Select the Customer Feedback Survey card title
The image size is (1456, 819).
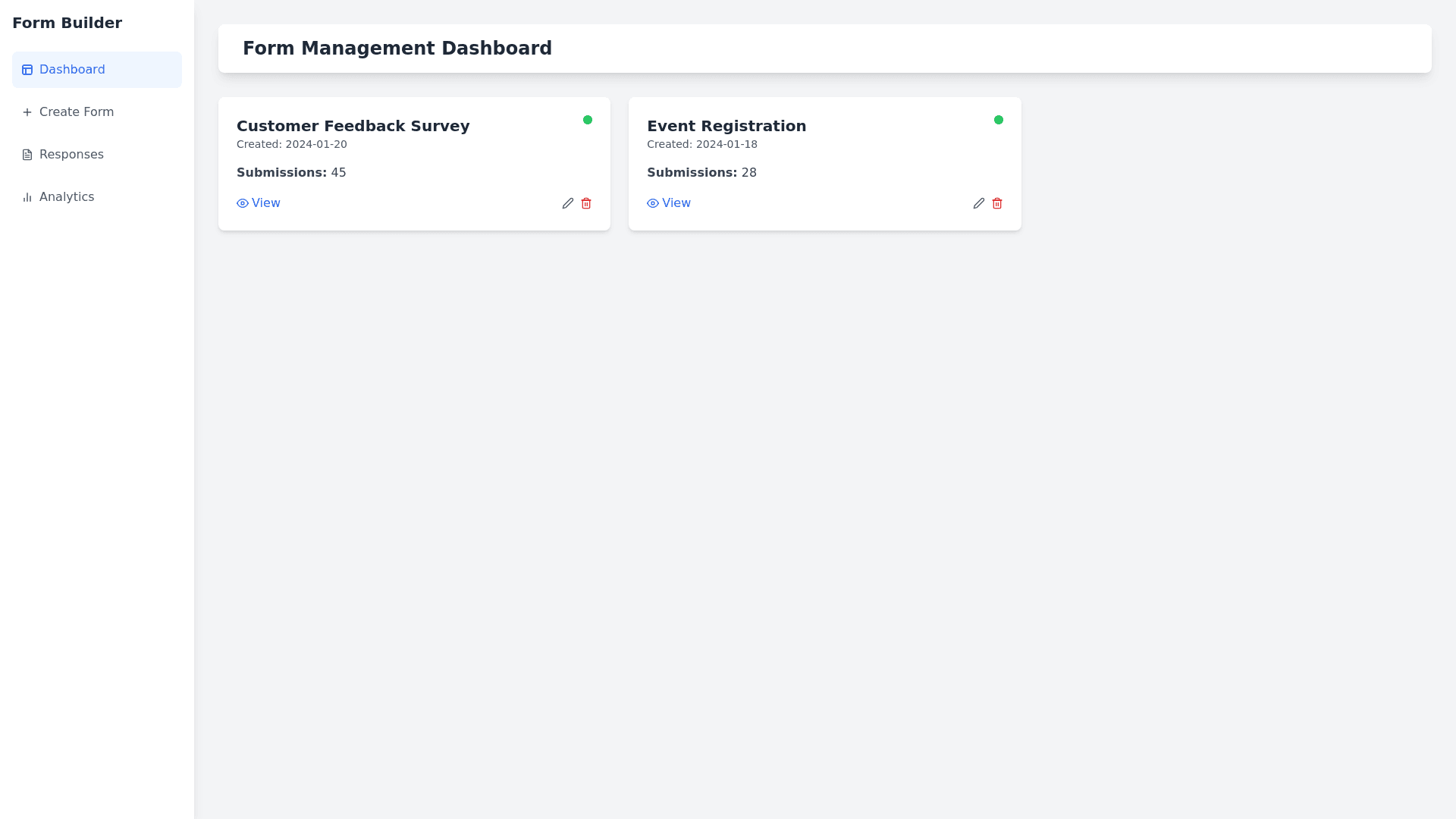(x=353, y=126)
